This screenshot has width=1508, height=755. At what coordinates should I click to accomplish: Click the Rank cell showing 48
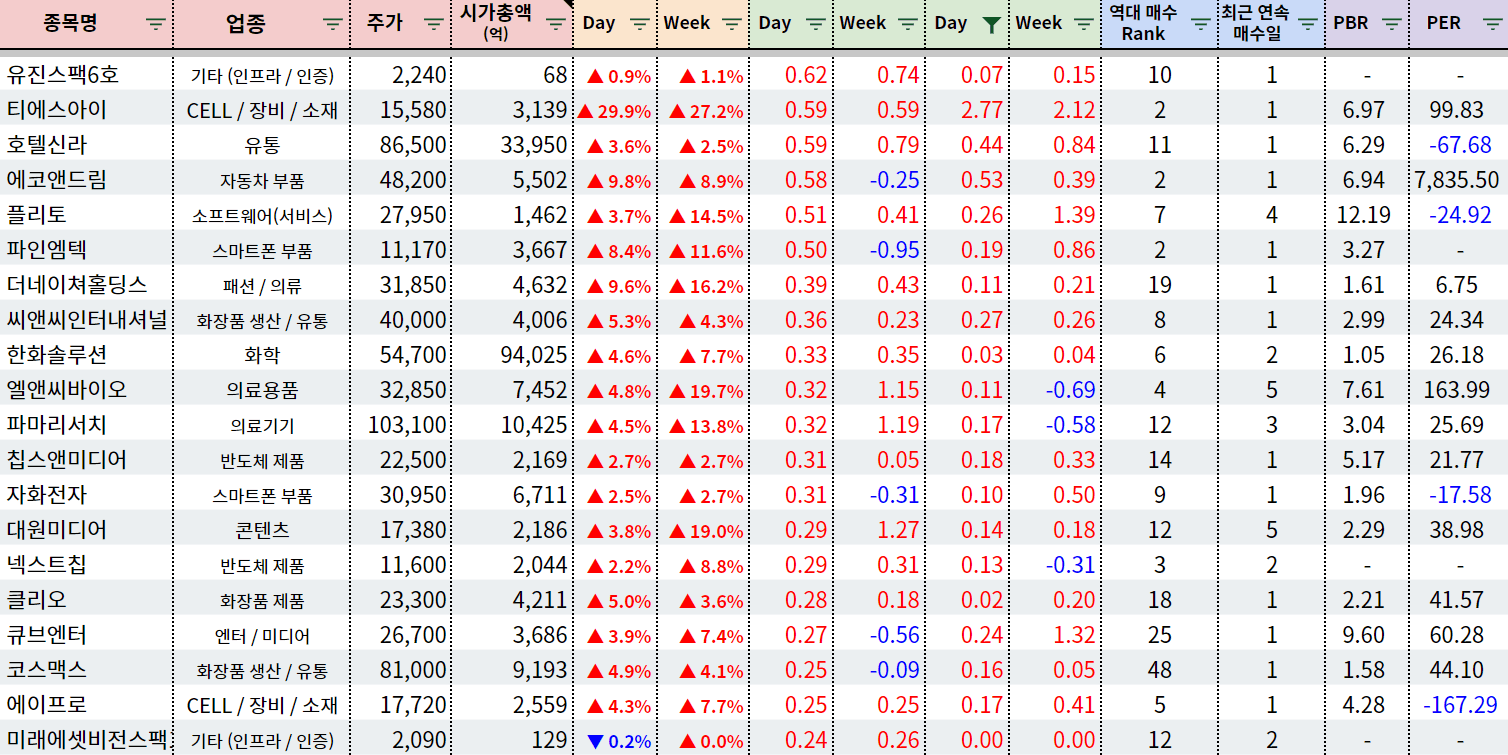1160,670
